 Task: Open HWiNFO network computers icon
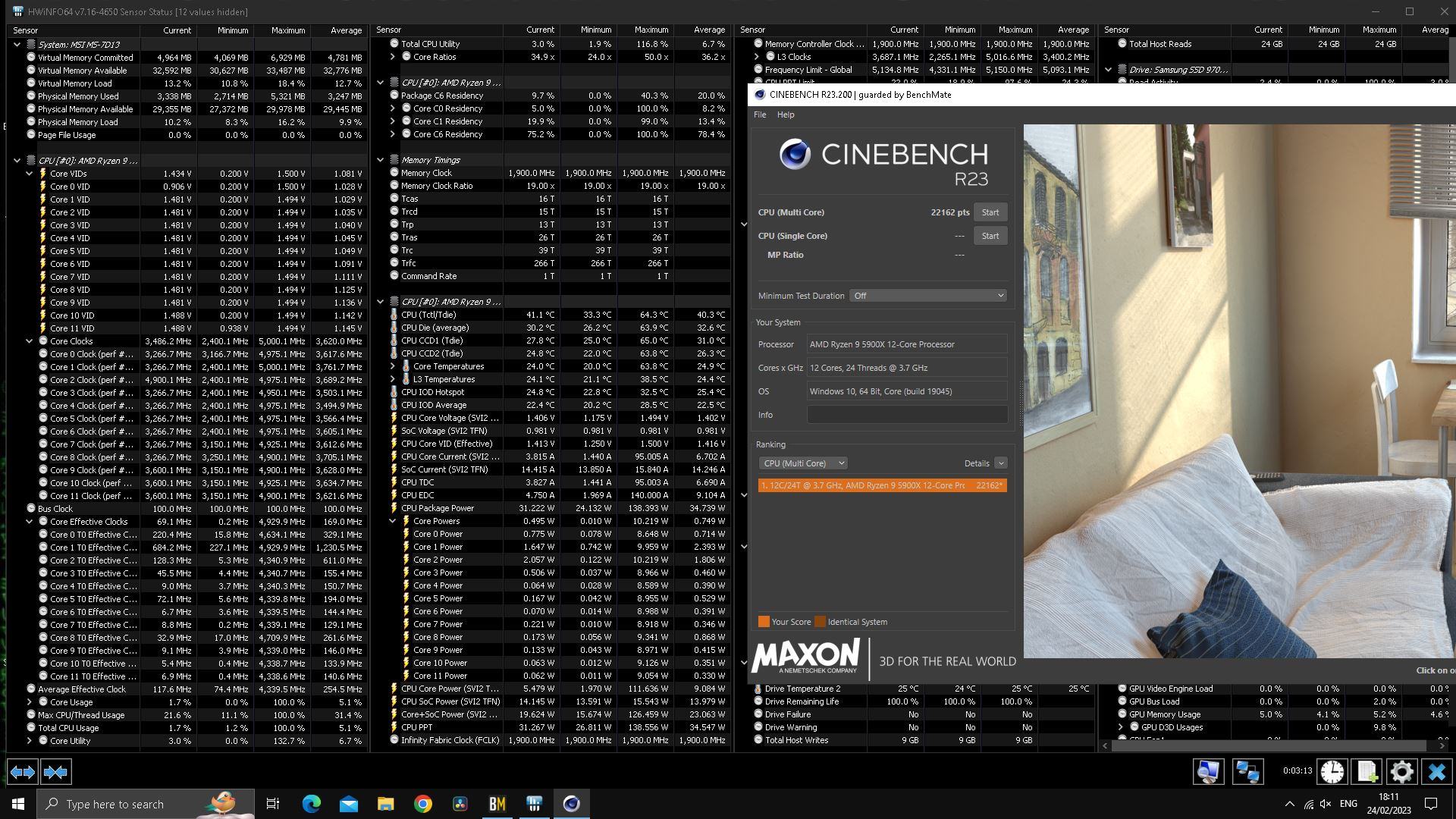pyautogui.click(x=1247, y=772)
